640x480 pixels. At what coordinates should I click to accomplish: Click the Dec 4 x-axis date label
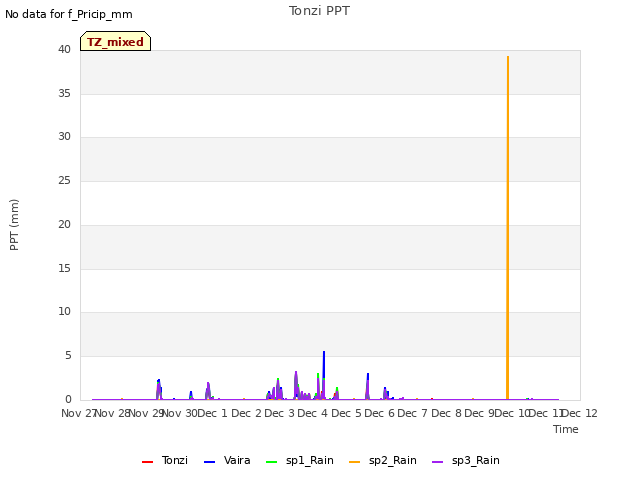coord(313,413)
